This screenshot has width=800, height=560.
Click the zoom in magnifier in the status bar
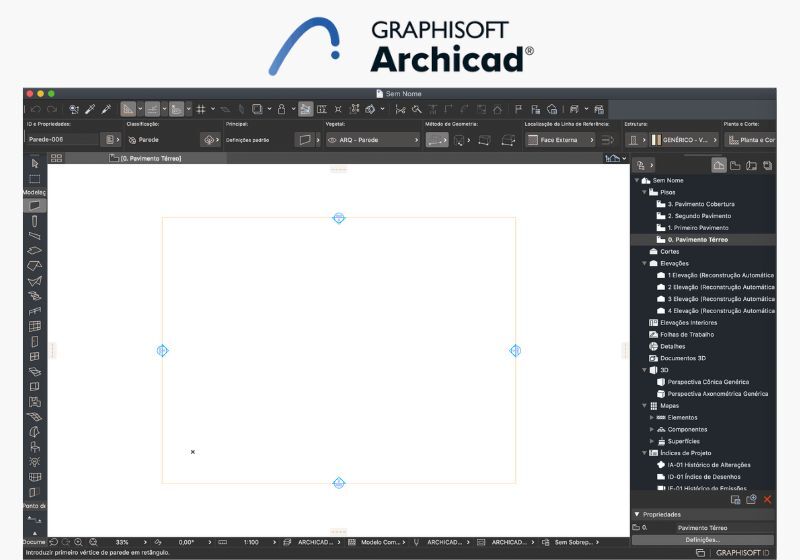point(78,542)
